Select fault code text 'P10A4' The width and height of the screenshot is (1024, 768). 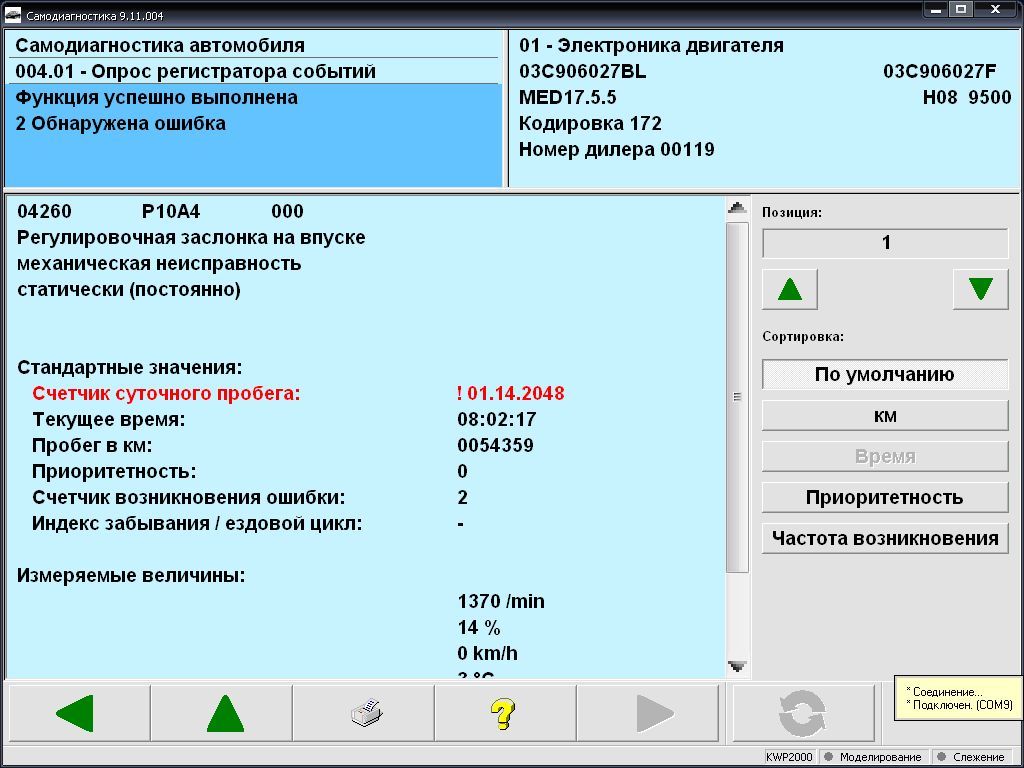pyautogui.click(x=171, y=212)
